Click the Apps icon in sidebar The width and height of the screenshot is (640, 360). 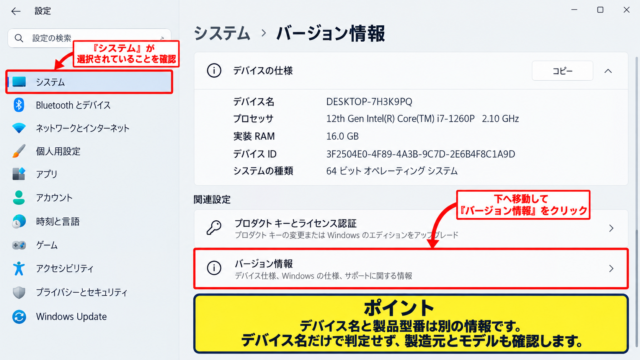pos(19,174)
